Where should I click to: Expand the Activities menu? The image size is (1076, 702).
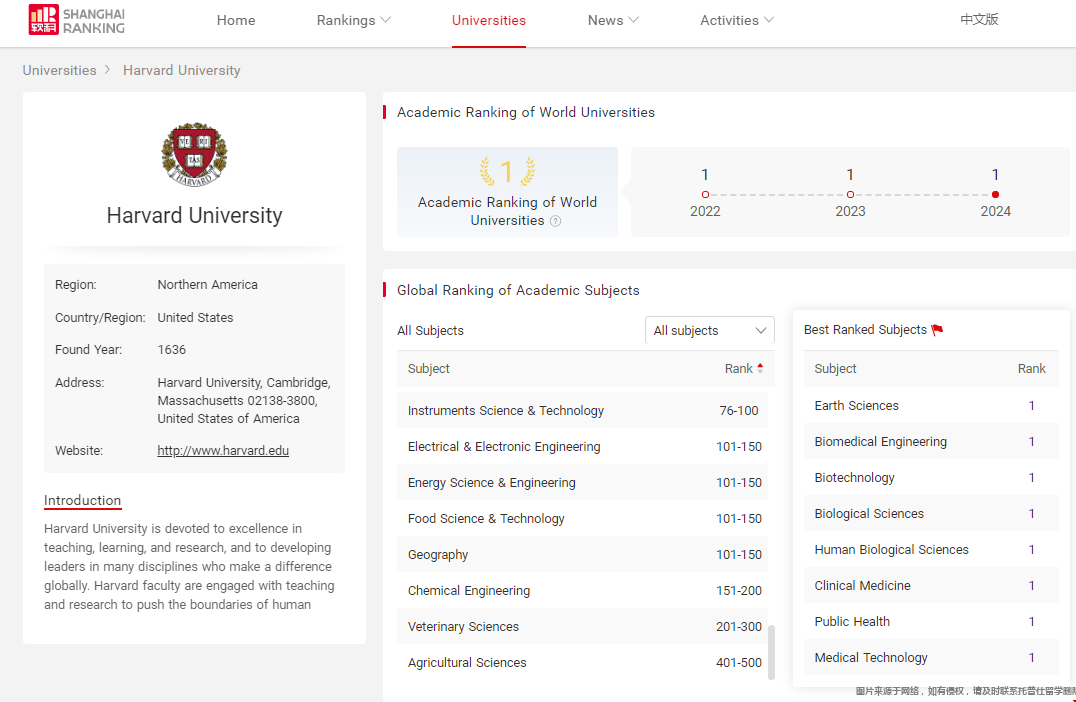736,21
